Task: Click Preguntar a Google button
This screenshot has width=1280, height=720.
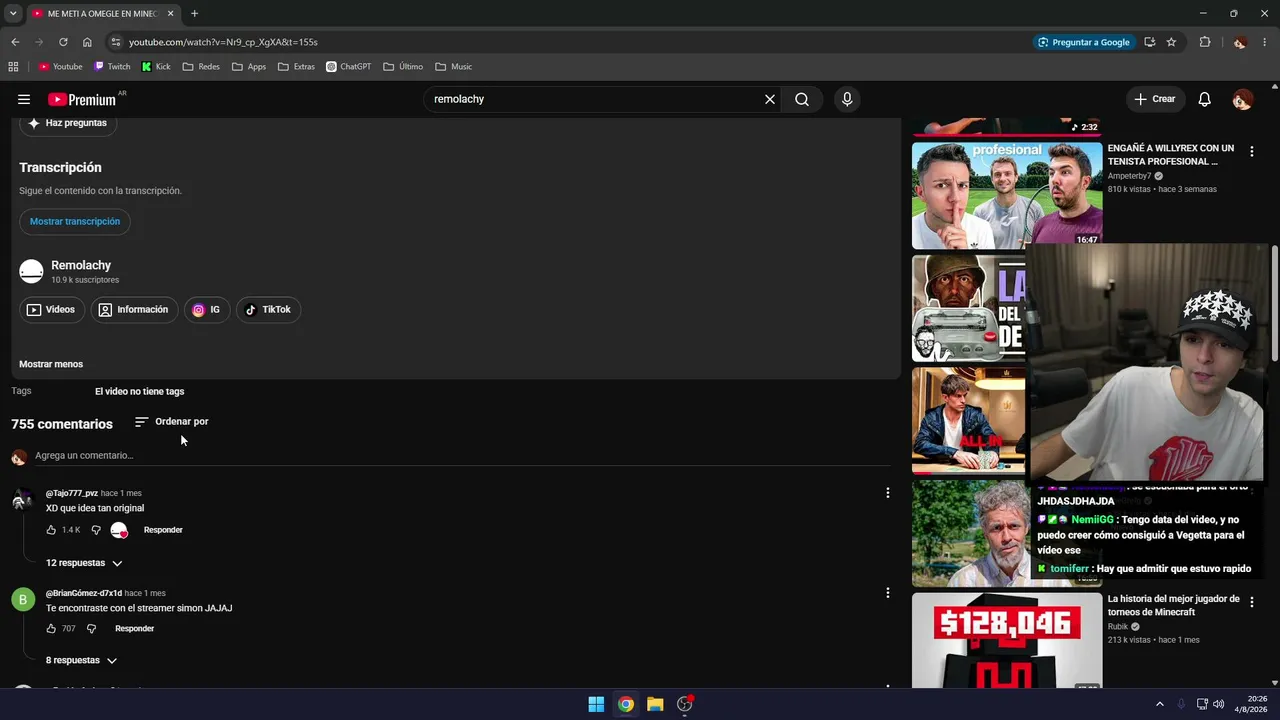Action: [1085, 42]
